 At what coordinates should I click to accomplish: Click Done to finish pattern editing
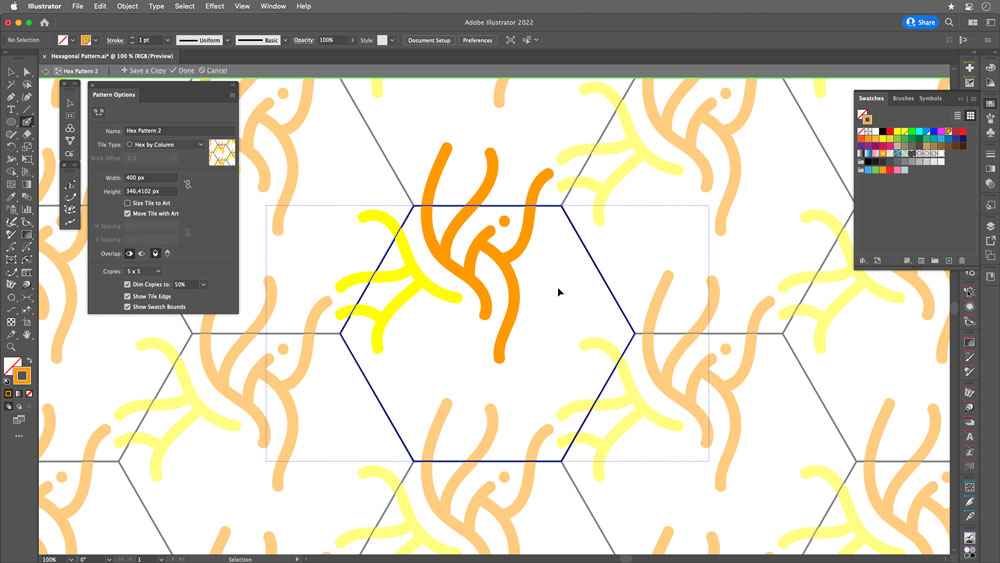coord(182,71)
